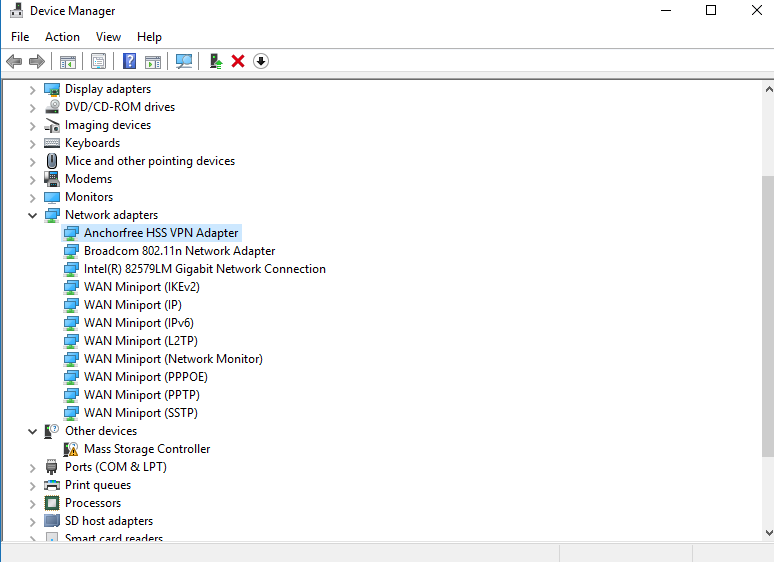This screenshot has height=562, width=774.
Task: Collapse the Network adapters category
Action: [33, 215]
